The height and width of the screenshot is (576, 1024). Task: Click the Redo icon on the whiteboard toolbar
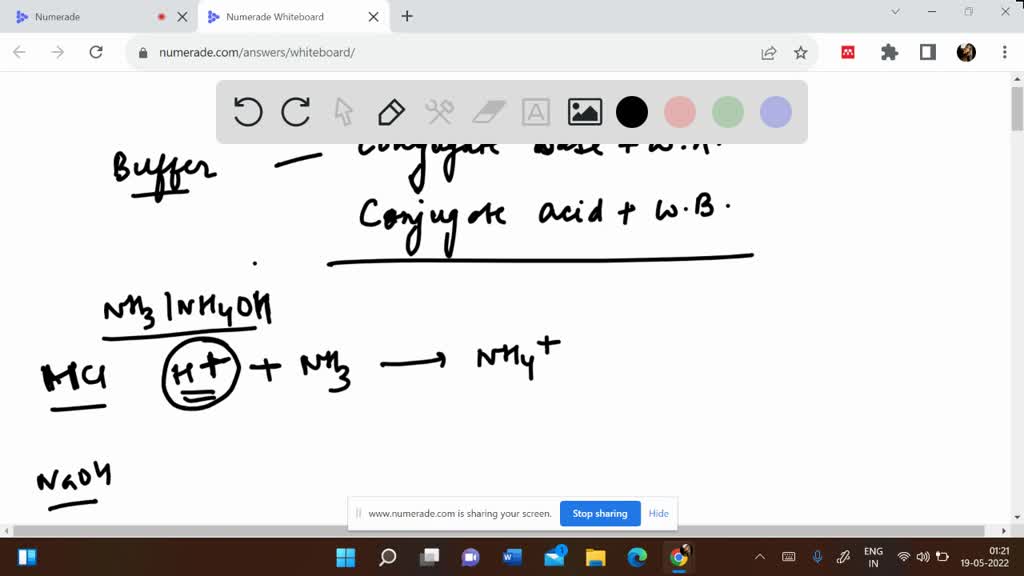[x=295, y=112]
